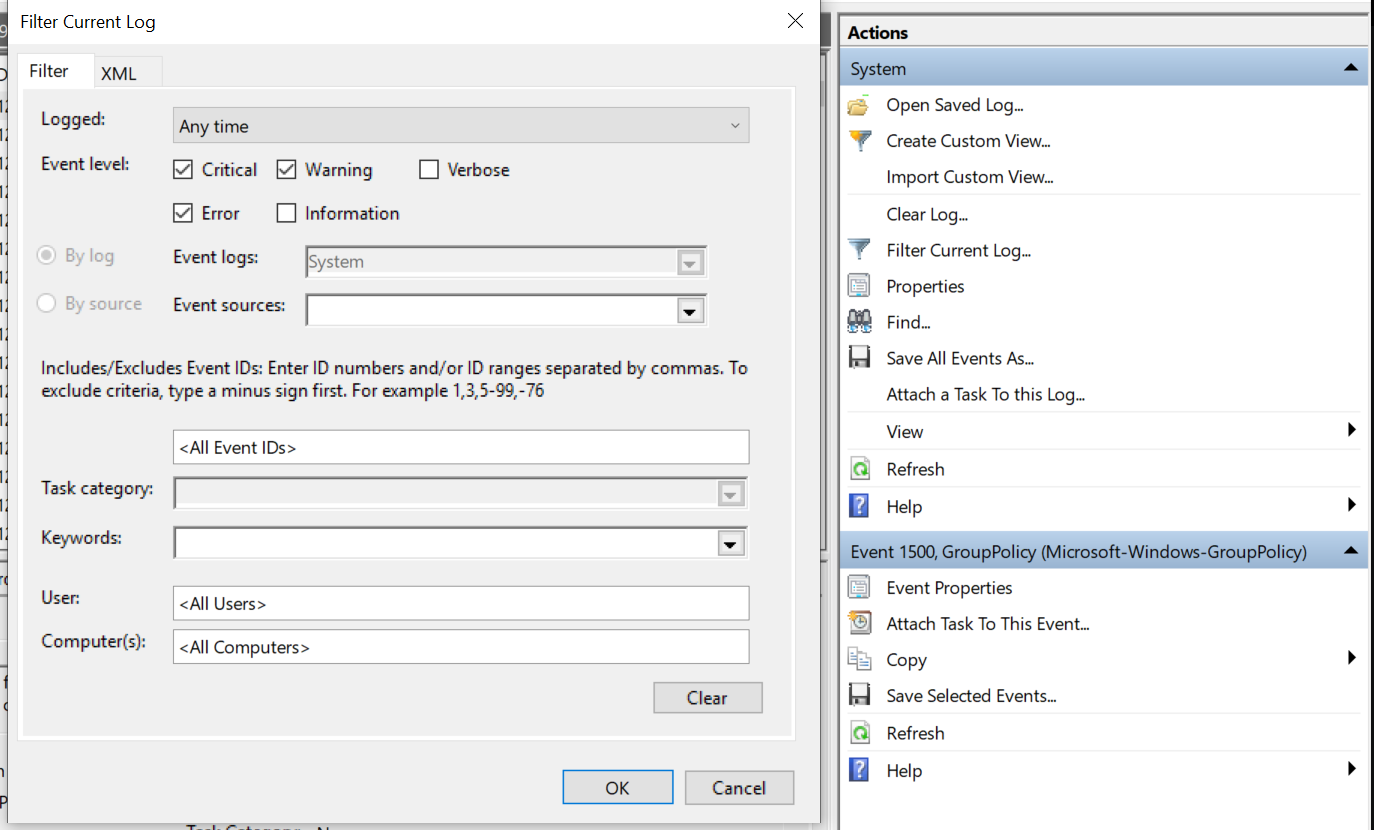Confirm the filter with OK
The width and height of the screenshot is (1374, 830).
click(617, 787)
